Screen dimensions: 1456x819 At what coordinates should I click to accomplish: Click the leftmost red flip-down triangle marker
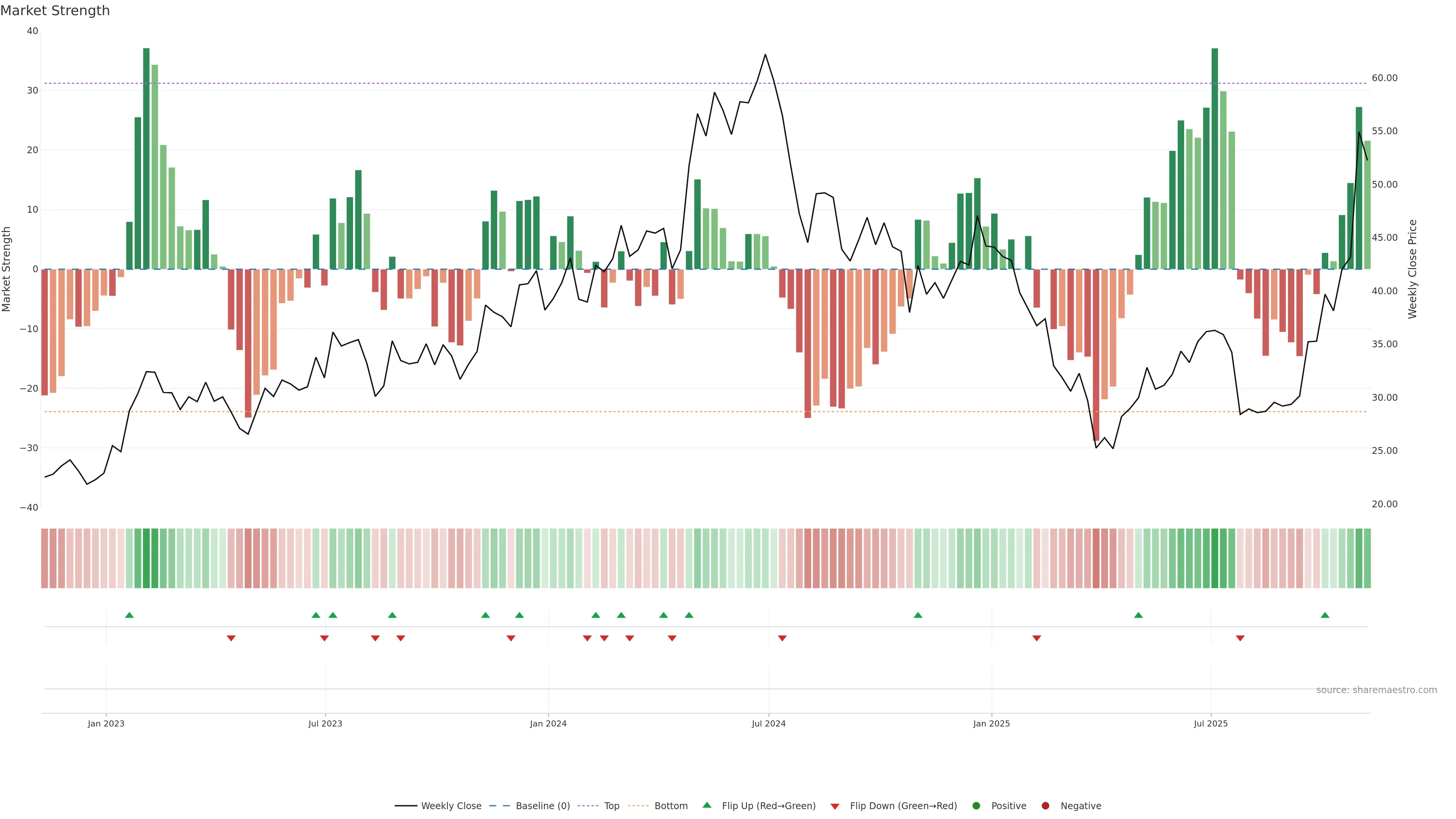pyautogui.click(x=231, y=638)
